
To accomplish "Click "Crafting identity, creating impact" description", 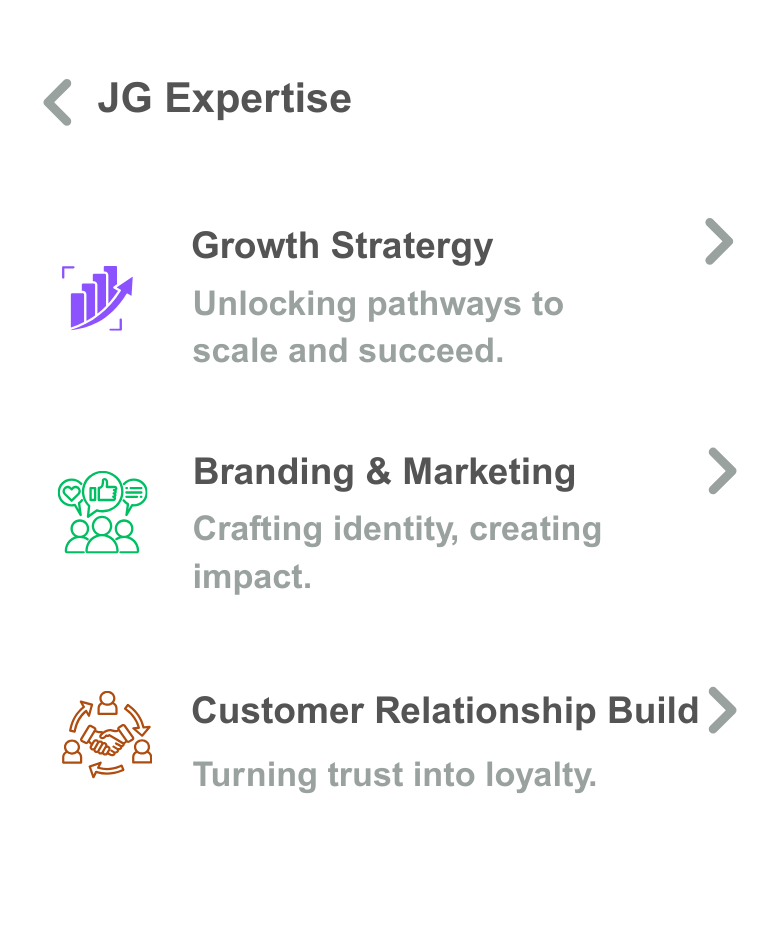I will pos(397,552).
